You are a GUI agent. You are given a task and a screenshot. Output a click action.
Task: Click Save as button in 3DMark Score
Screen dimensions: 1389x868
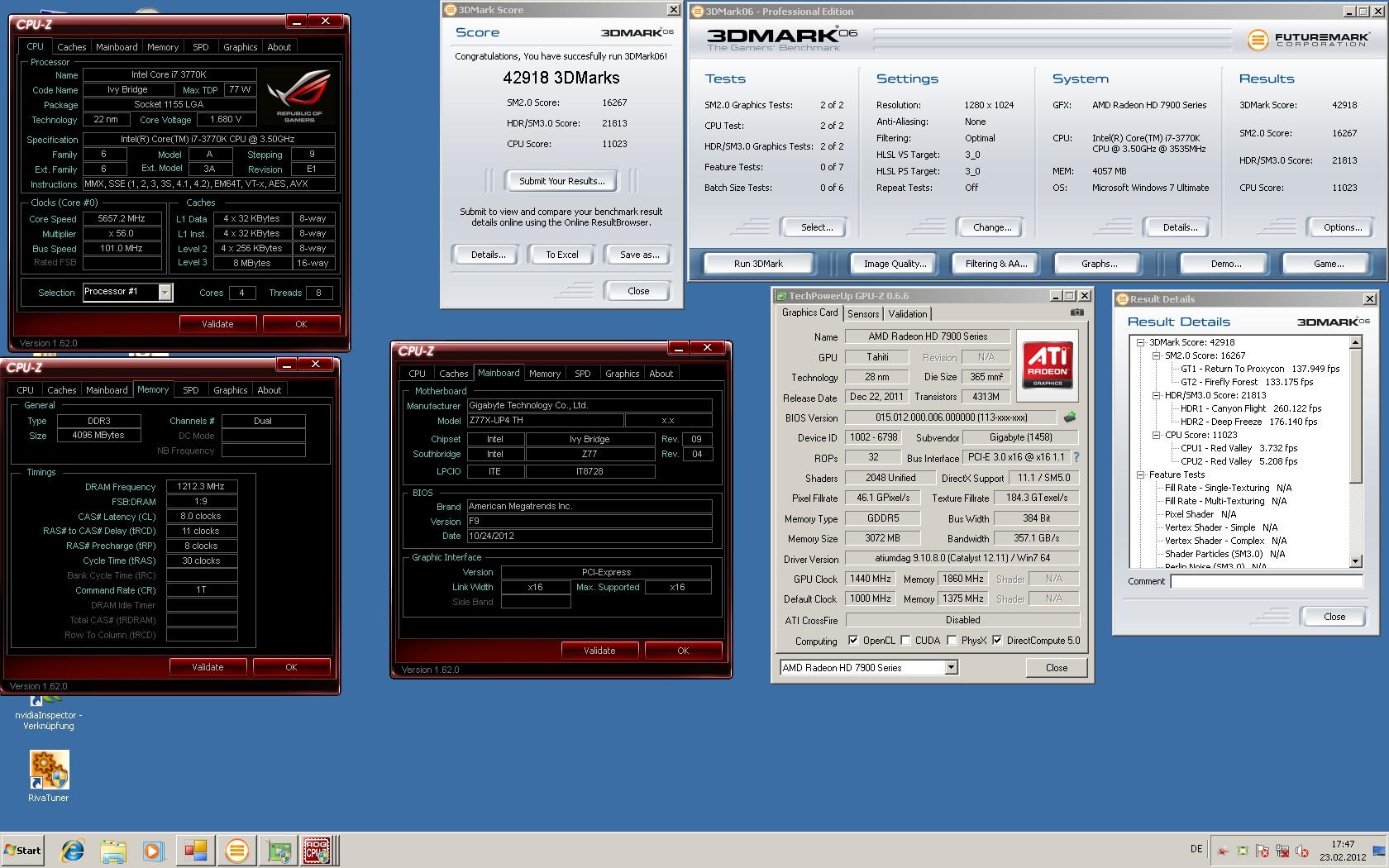click(x=640, y=255)
